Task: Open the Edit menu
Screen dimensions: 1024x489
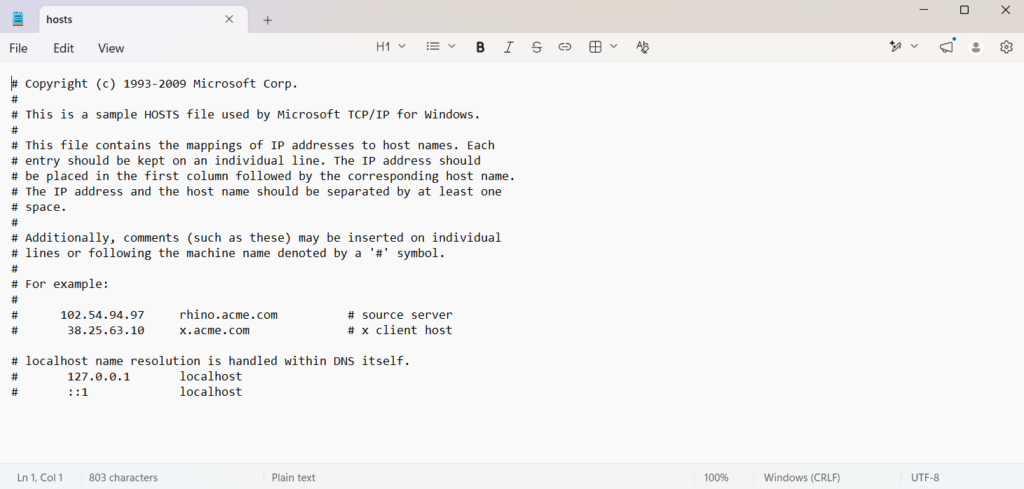Action: coord(63,48)
